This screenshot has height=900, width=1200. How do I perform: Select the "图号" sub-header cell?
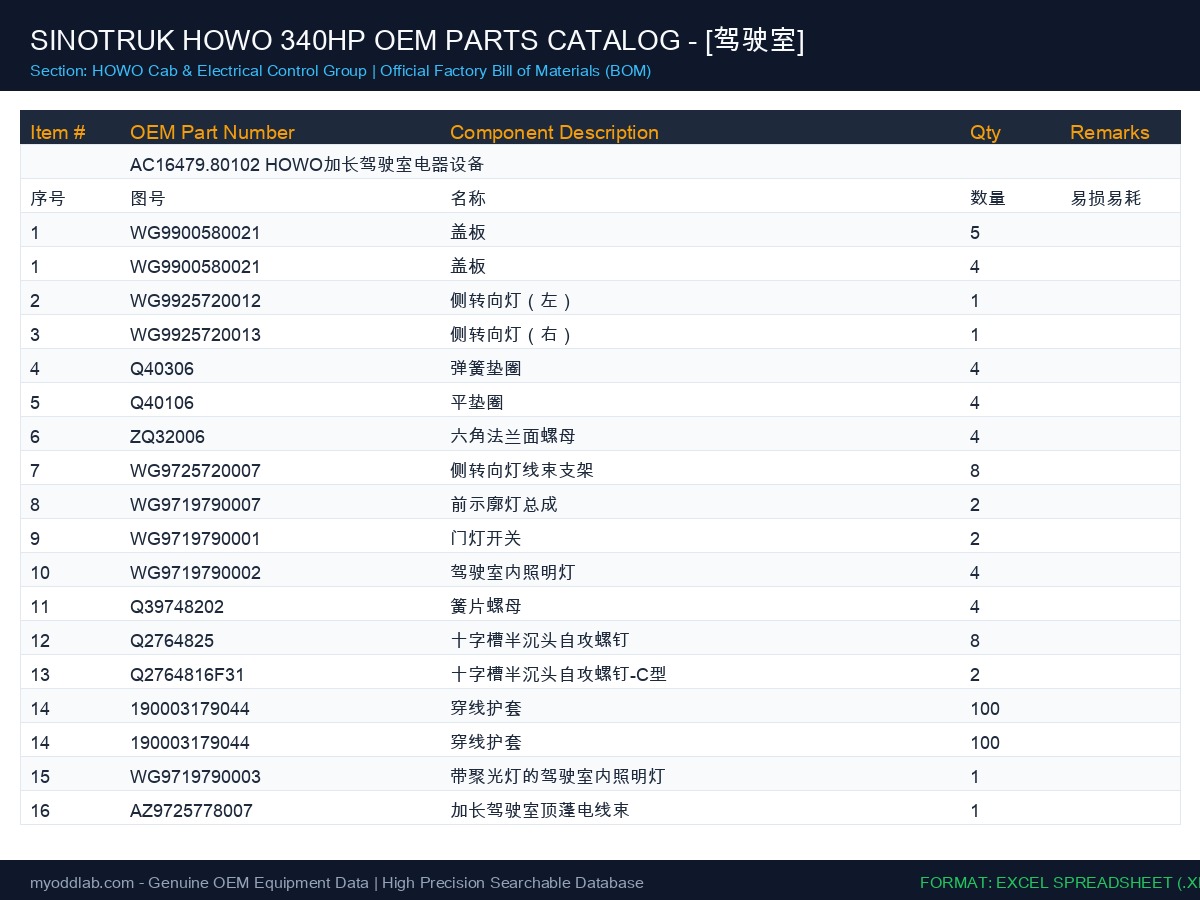click(147, 198)
